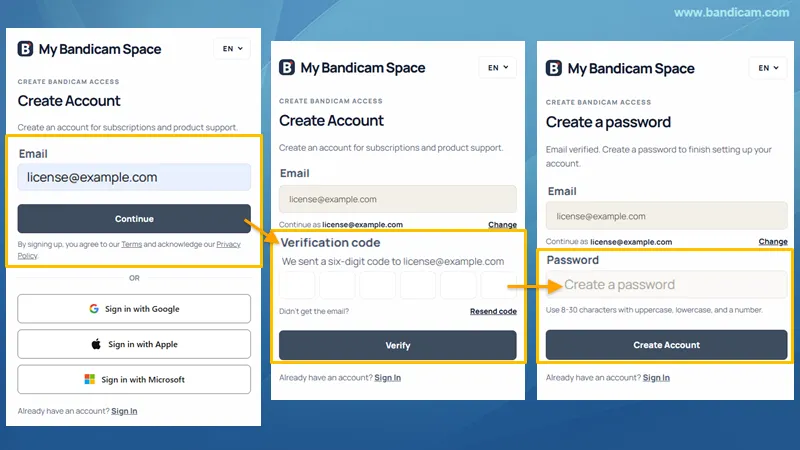The image size is (800, 450).
Task: Click Change link in middle panel
Action: (x=503, y=225)
